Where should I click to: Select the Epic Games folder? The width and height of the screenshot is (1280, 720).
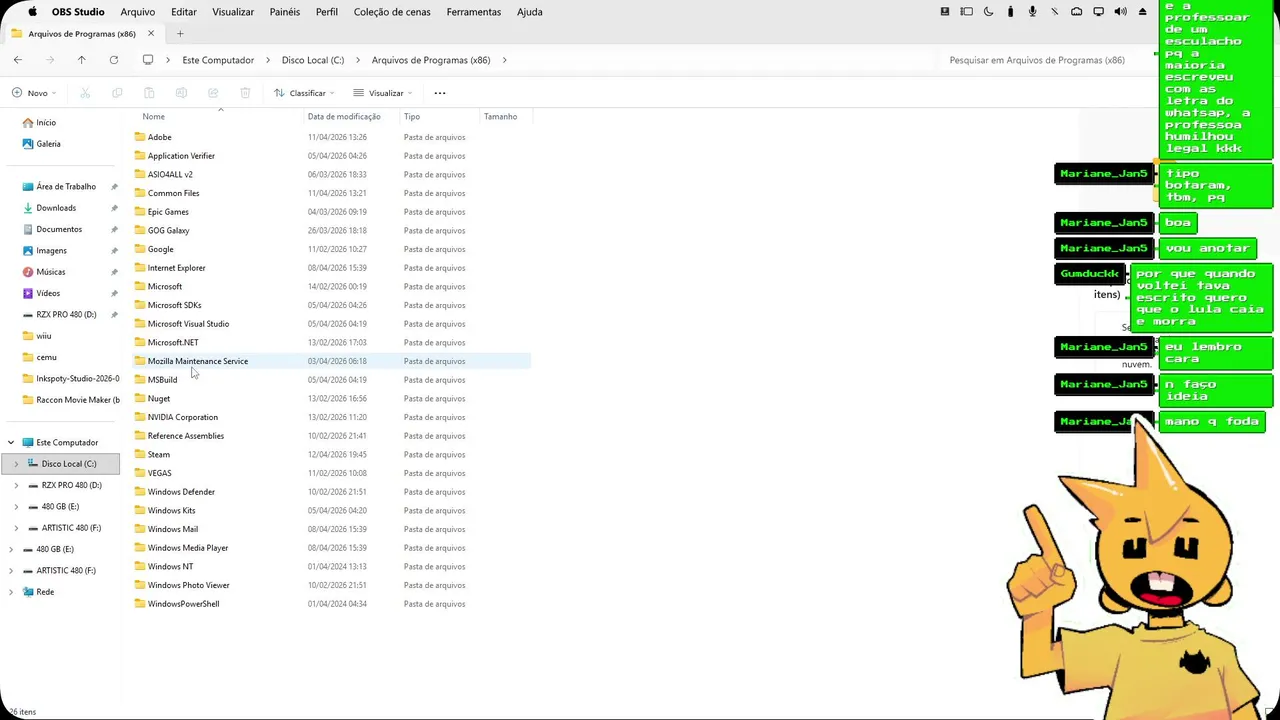tap(331, 212)
